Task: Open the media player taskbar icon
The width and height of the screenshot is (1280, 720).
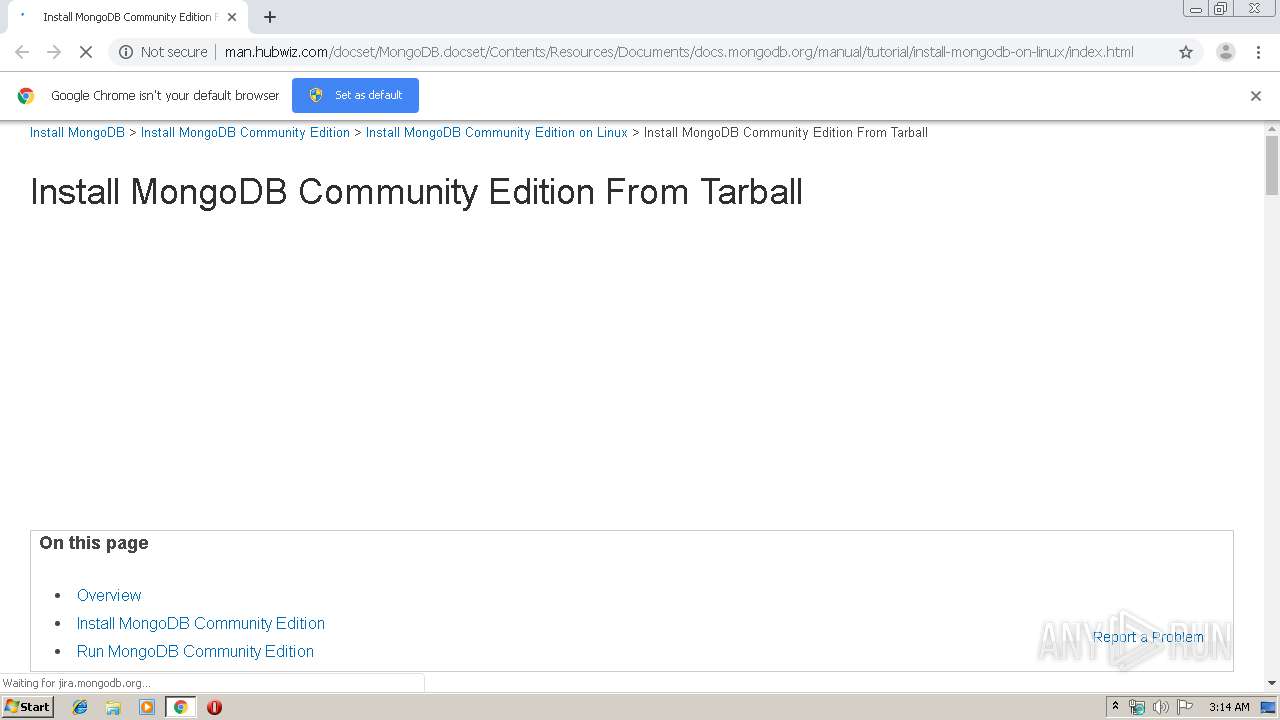Action: pyautogui.click(x=147, y=707)
